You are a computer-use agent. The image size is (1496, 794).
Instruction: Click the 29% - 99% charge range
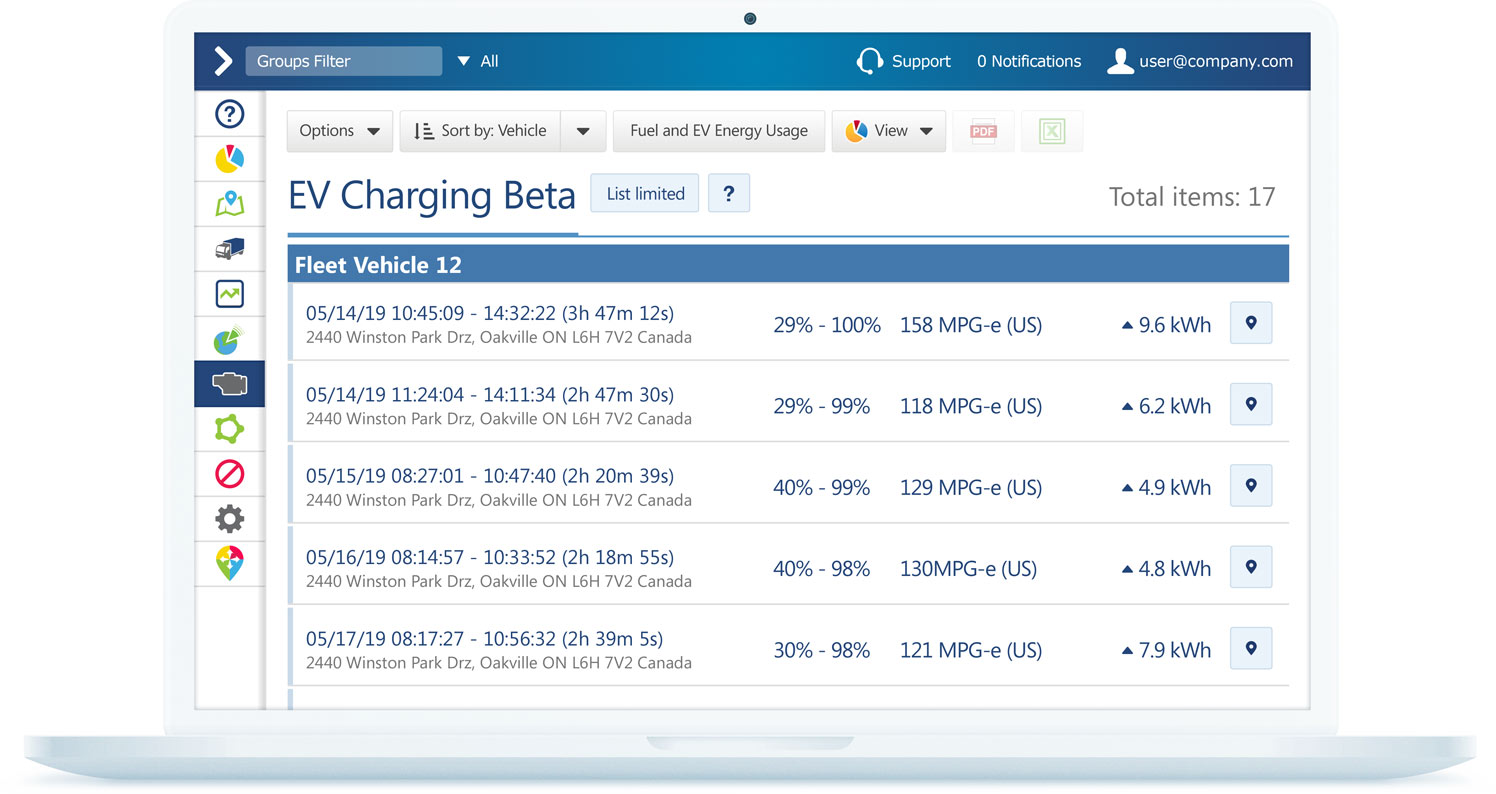coord(822,406)
